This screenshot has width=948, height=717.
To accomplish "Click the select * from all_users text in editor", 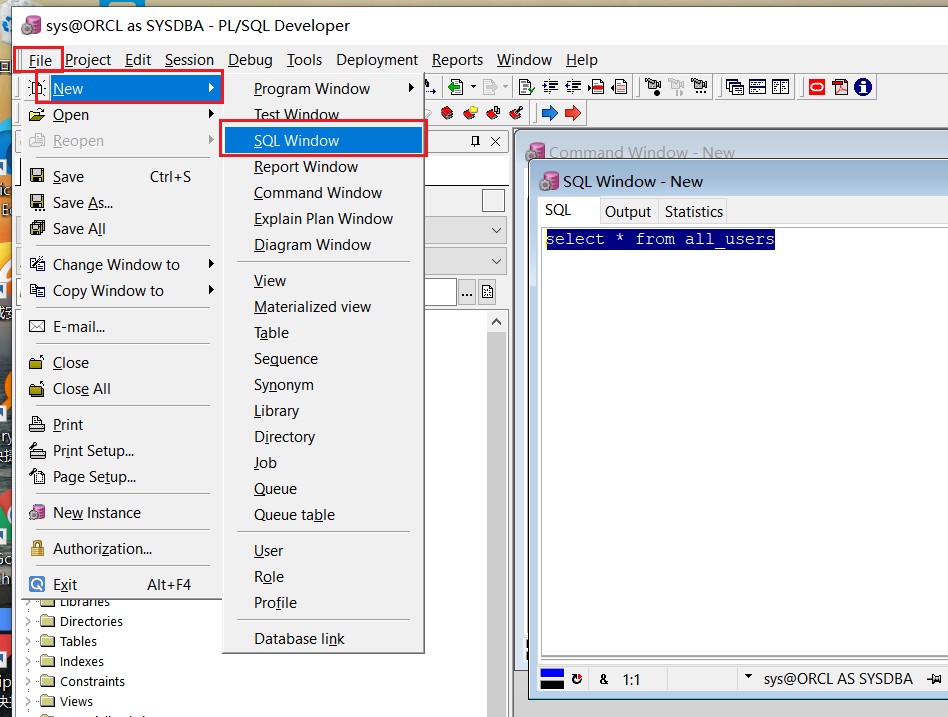I will pos(660,239).
